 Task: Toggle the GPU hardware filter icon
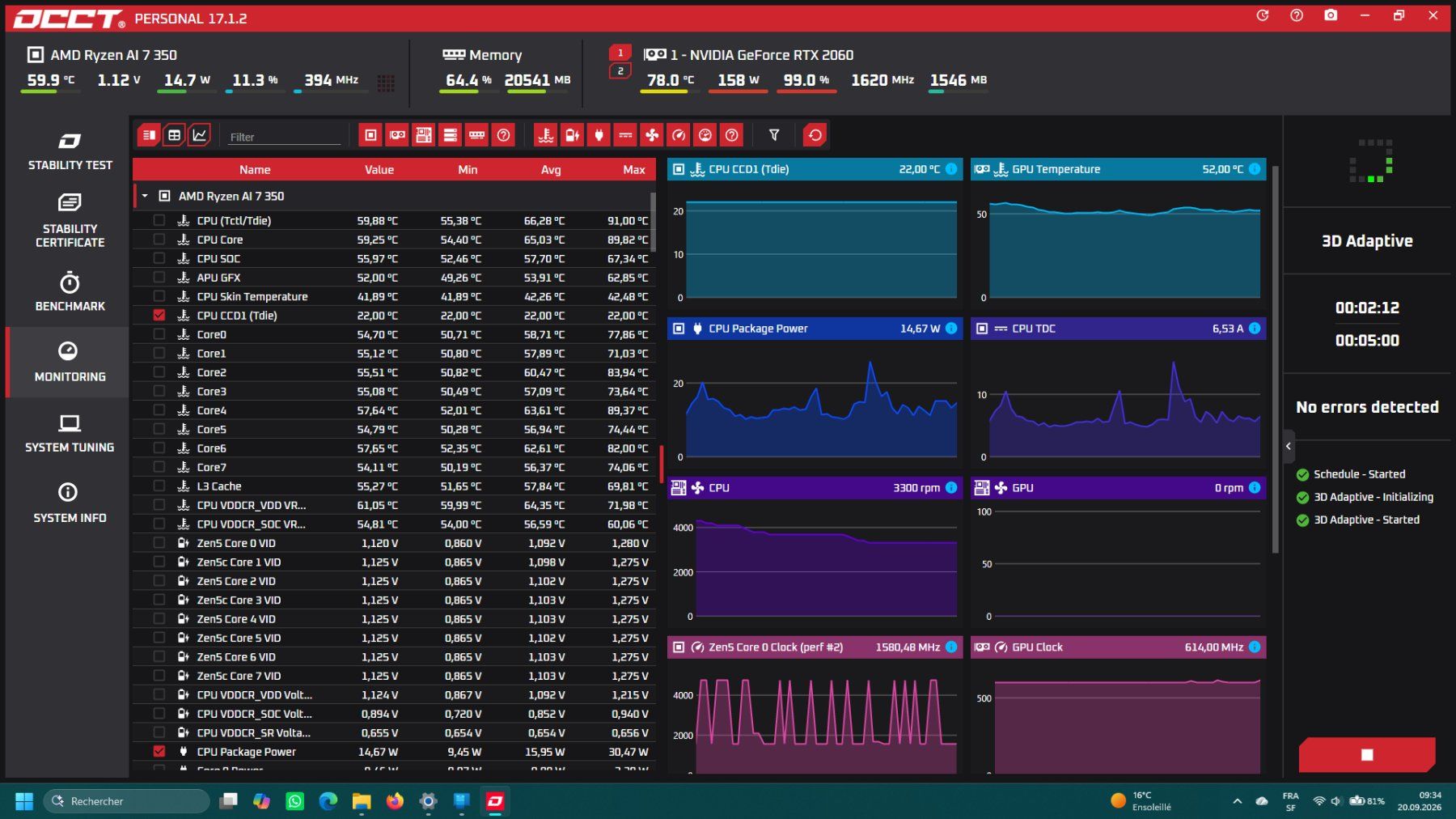tap(397, 135)
